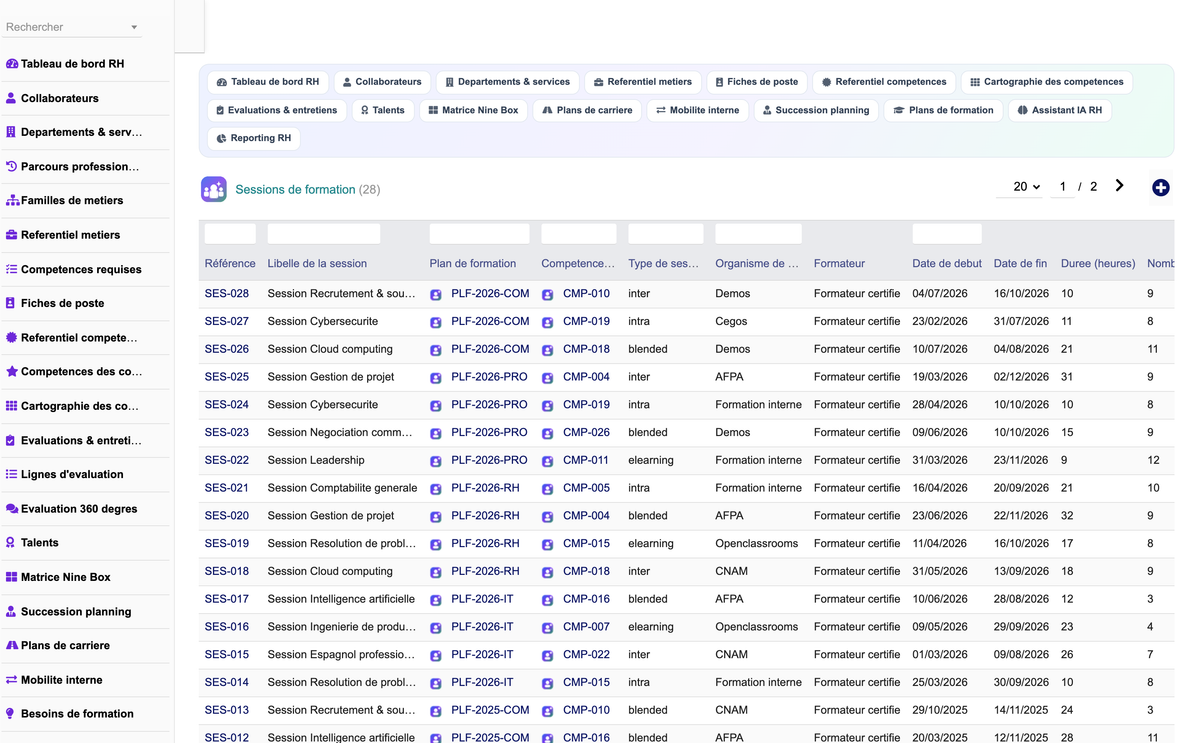The width and height of the screenshot is (1200, 743).
Task: Click date 04/07/2026 in SES-028 row
Action: click(x=940, y=294)
